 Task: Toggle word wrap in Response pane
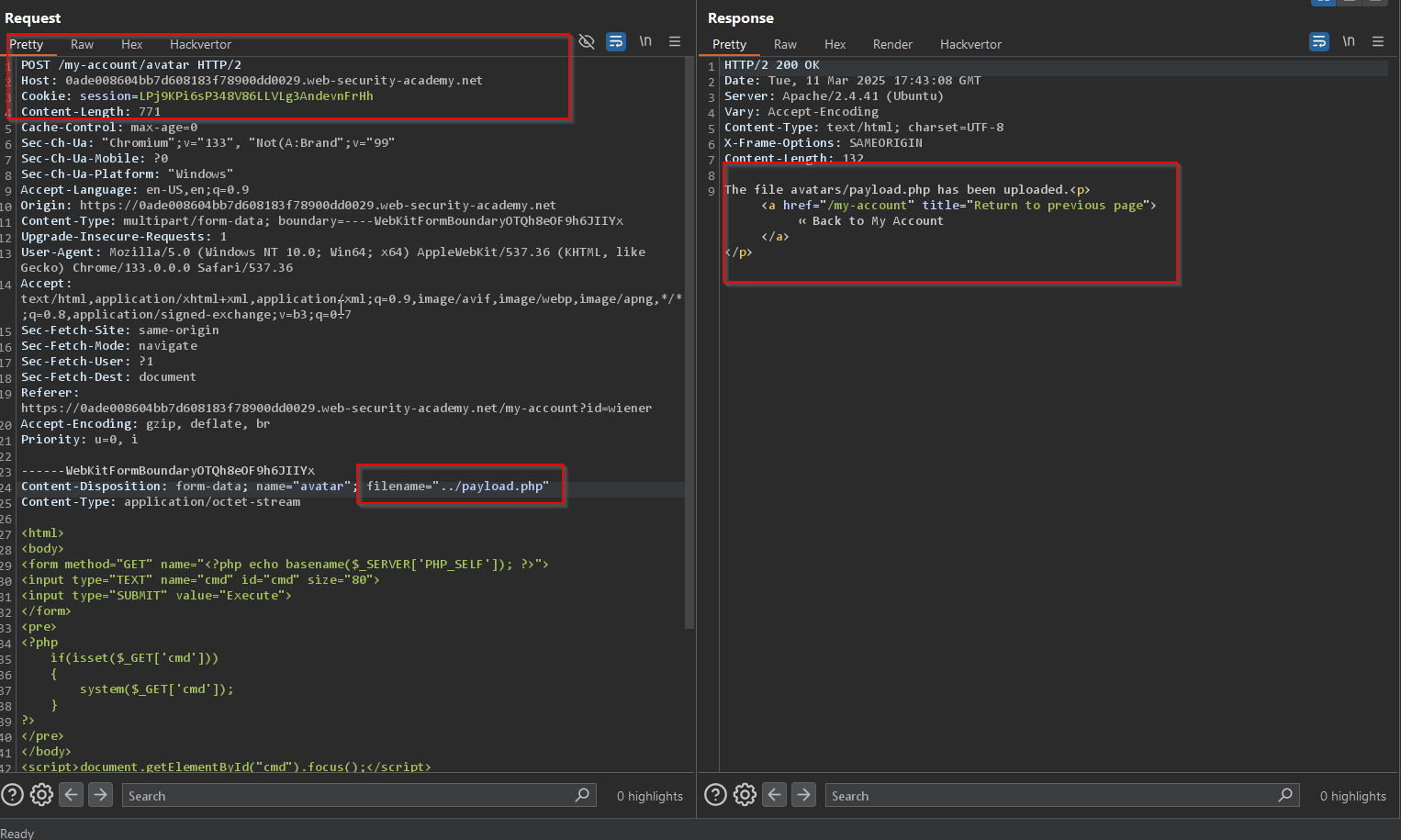point(1319,41)
